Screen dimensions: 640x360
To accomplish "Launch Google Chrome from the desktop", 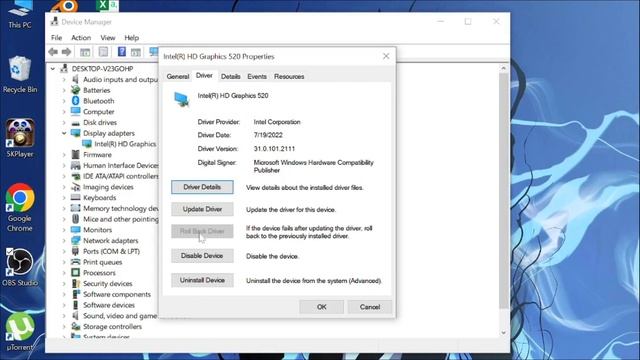I will (x=20, y=207).
